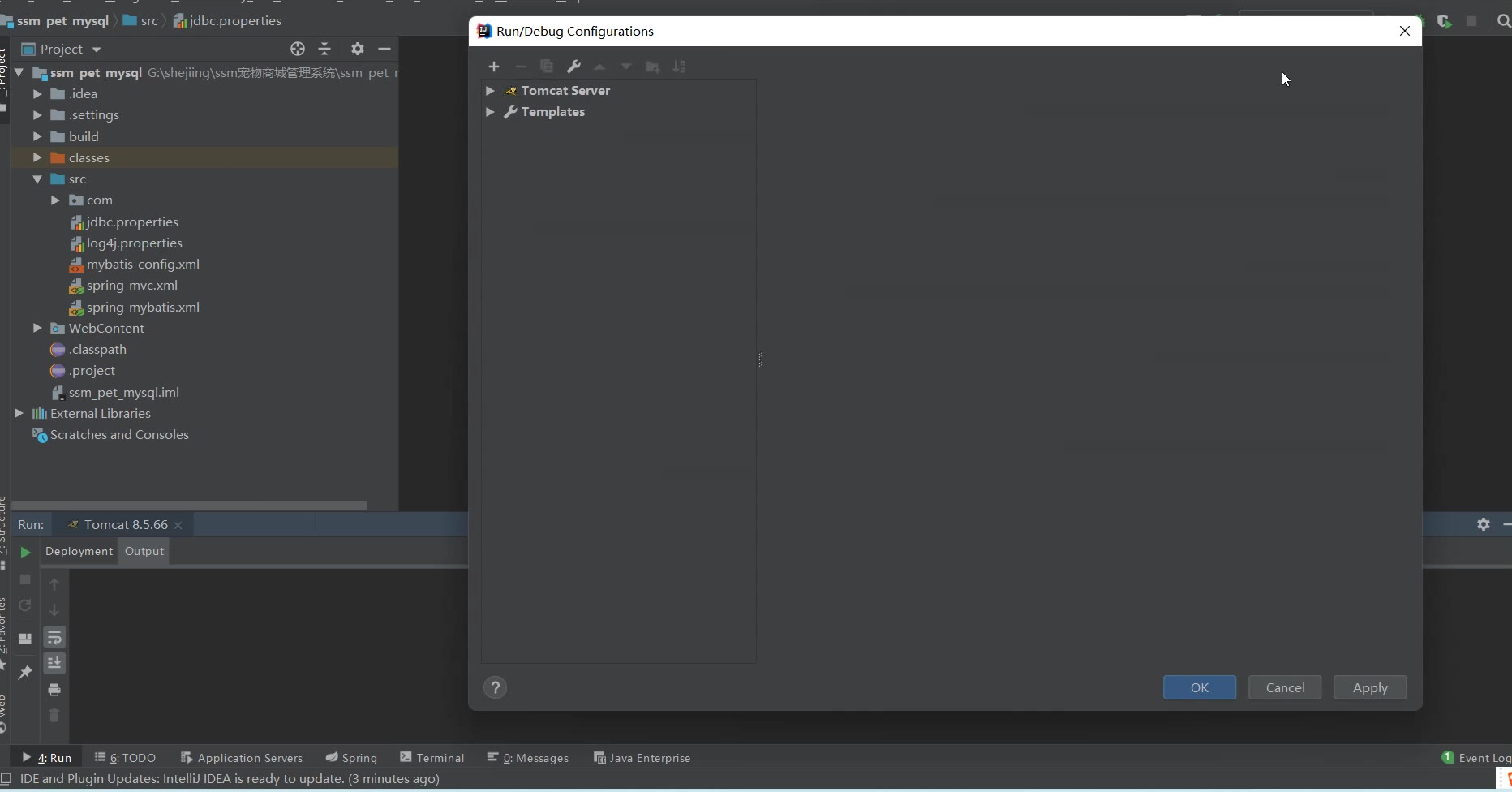Collapse the src folder

point(37,179)
